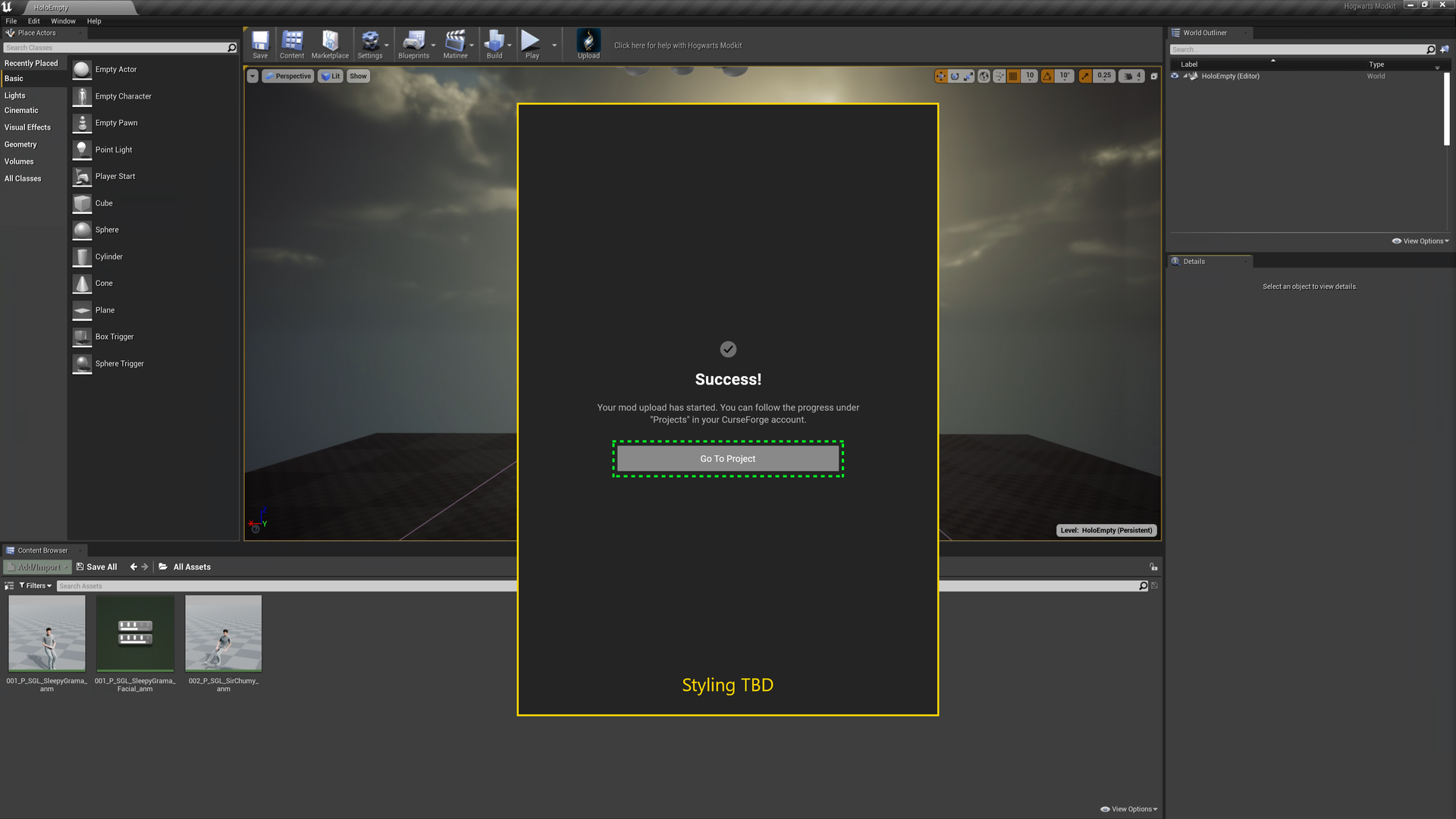Select the 002_P_SGL_SirChumy_anm asset thumbnail
This screenshot has height=819, width=1456.
tap(224, 633)
